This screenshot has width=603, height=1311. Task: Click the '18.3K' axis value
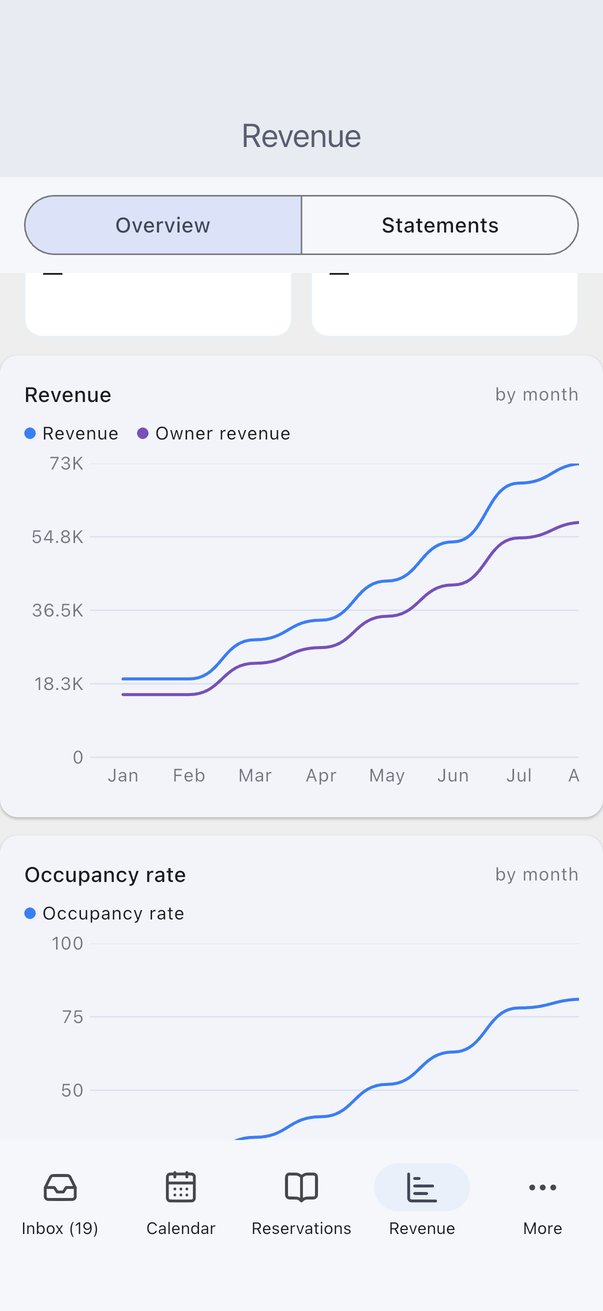[58, 684]
